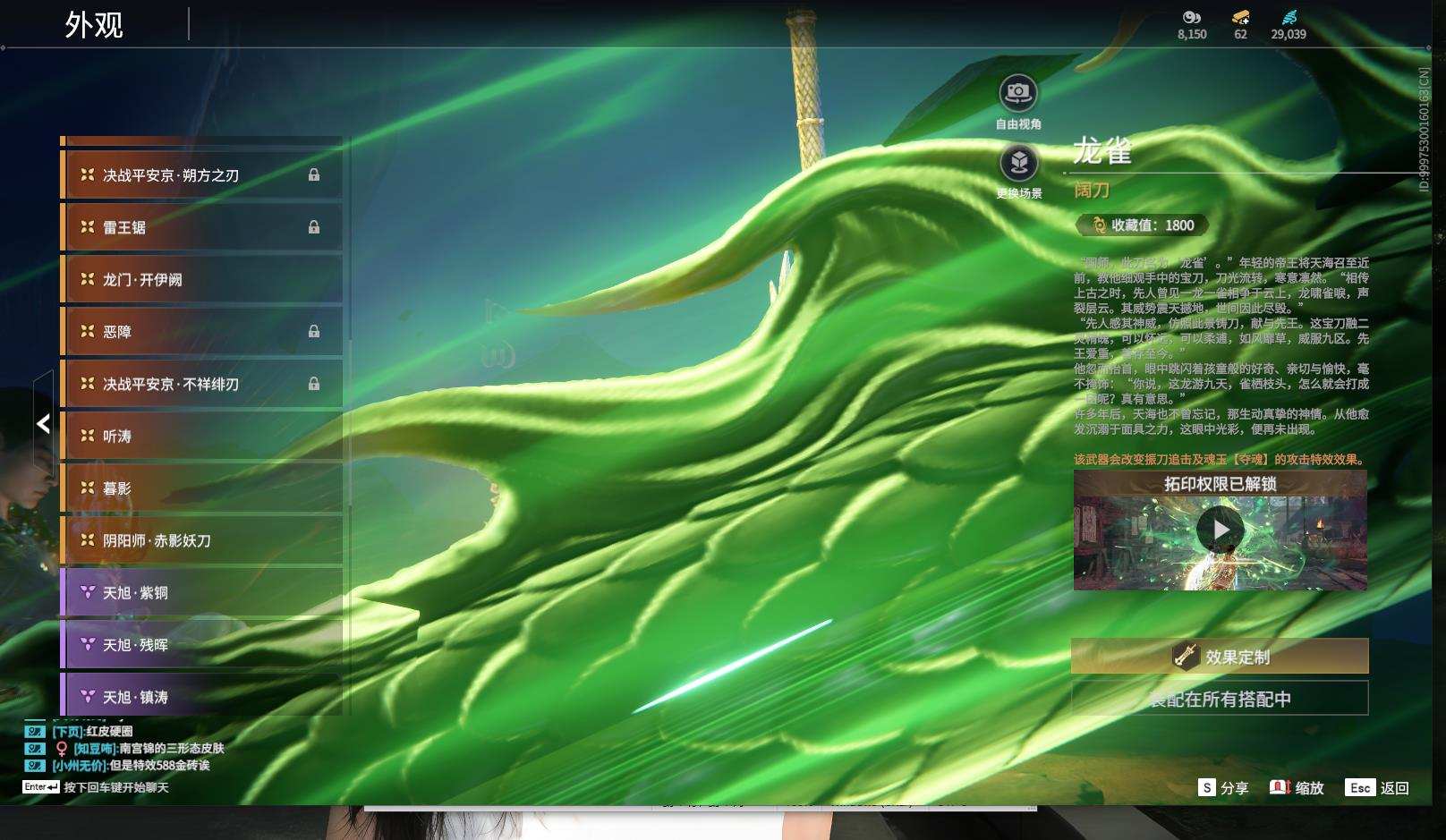
Task: Select 暮影 skin in list
Action: coord(201,488)
